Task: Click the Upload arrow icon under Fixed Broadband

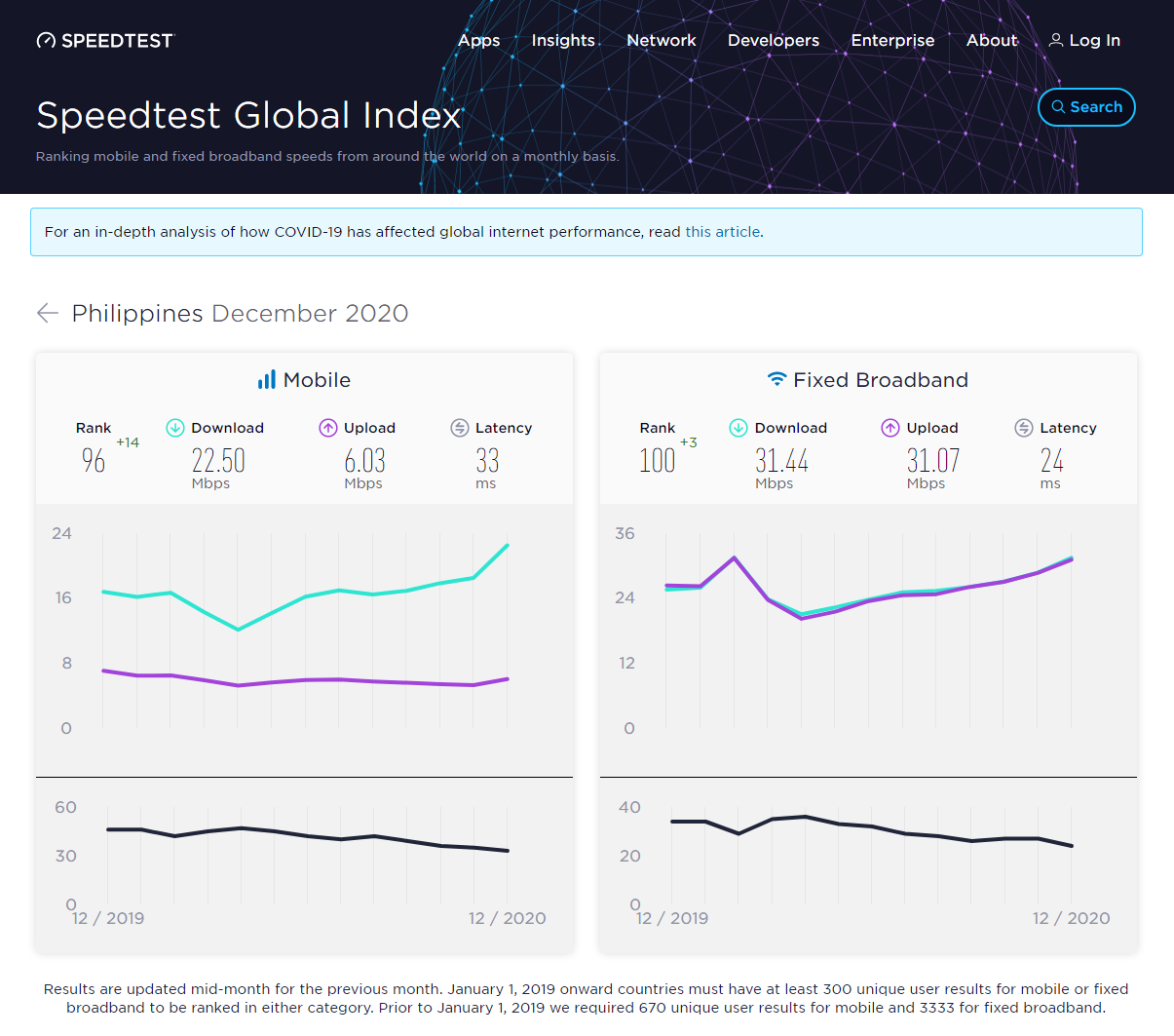Action: point(890,427)
